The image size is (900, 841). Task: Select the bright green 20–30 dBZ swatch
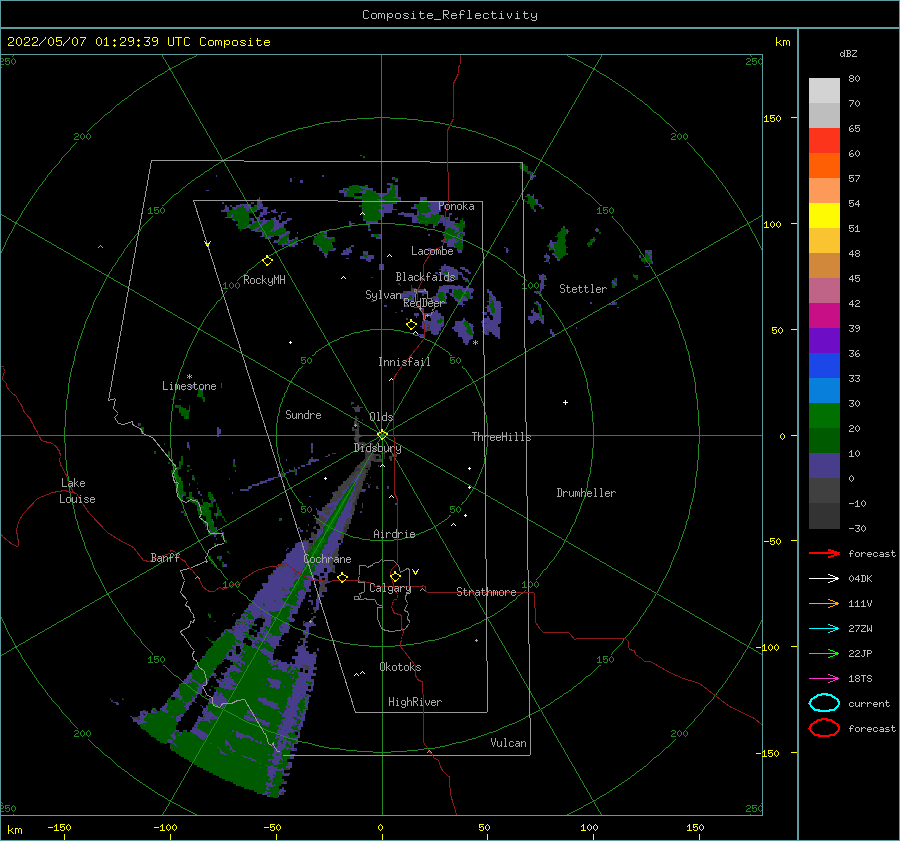pos(824,415)
